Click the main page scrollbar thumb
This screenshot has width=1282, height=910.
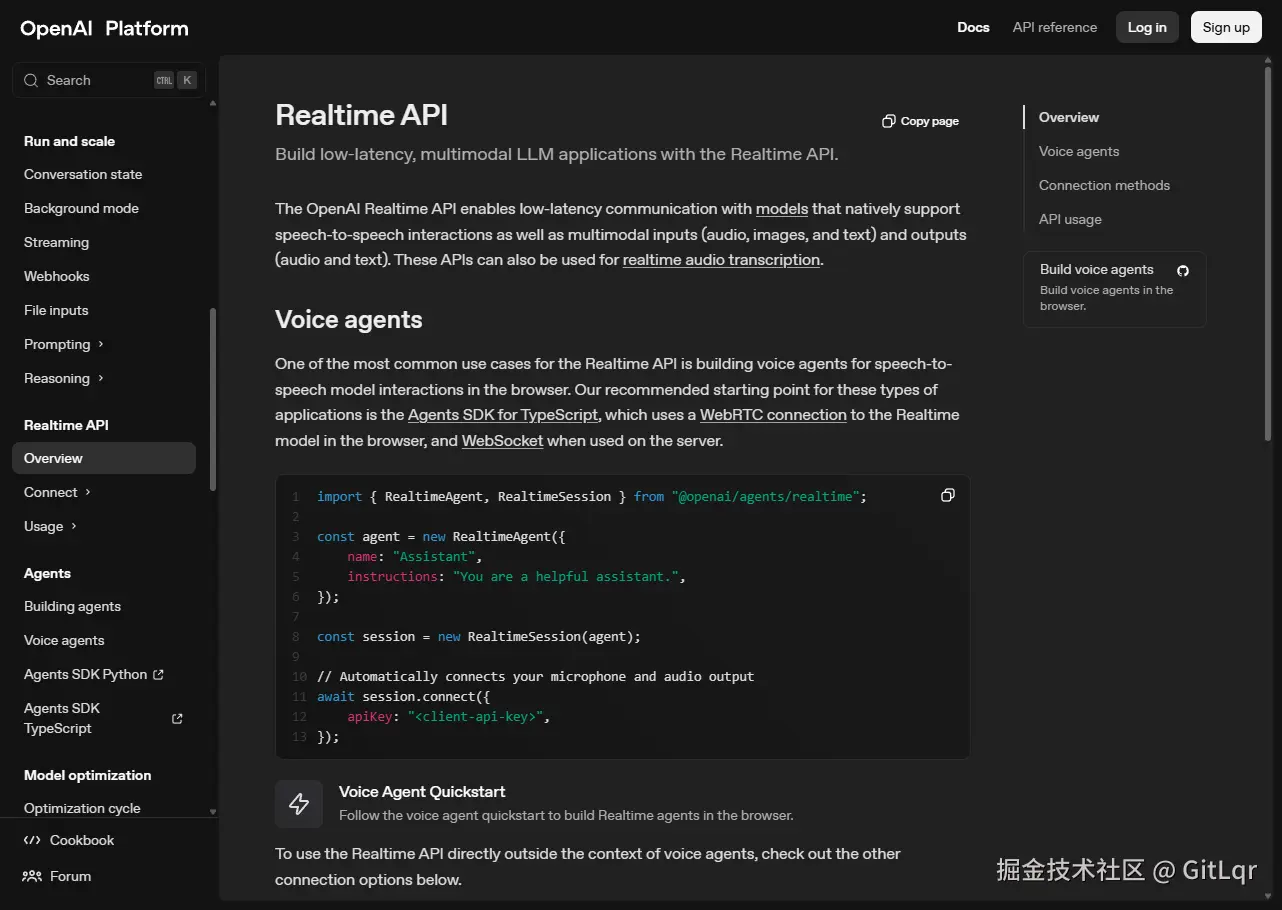[x=1269, y=255]
